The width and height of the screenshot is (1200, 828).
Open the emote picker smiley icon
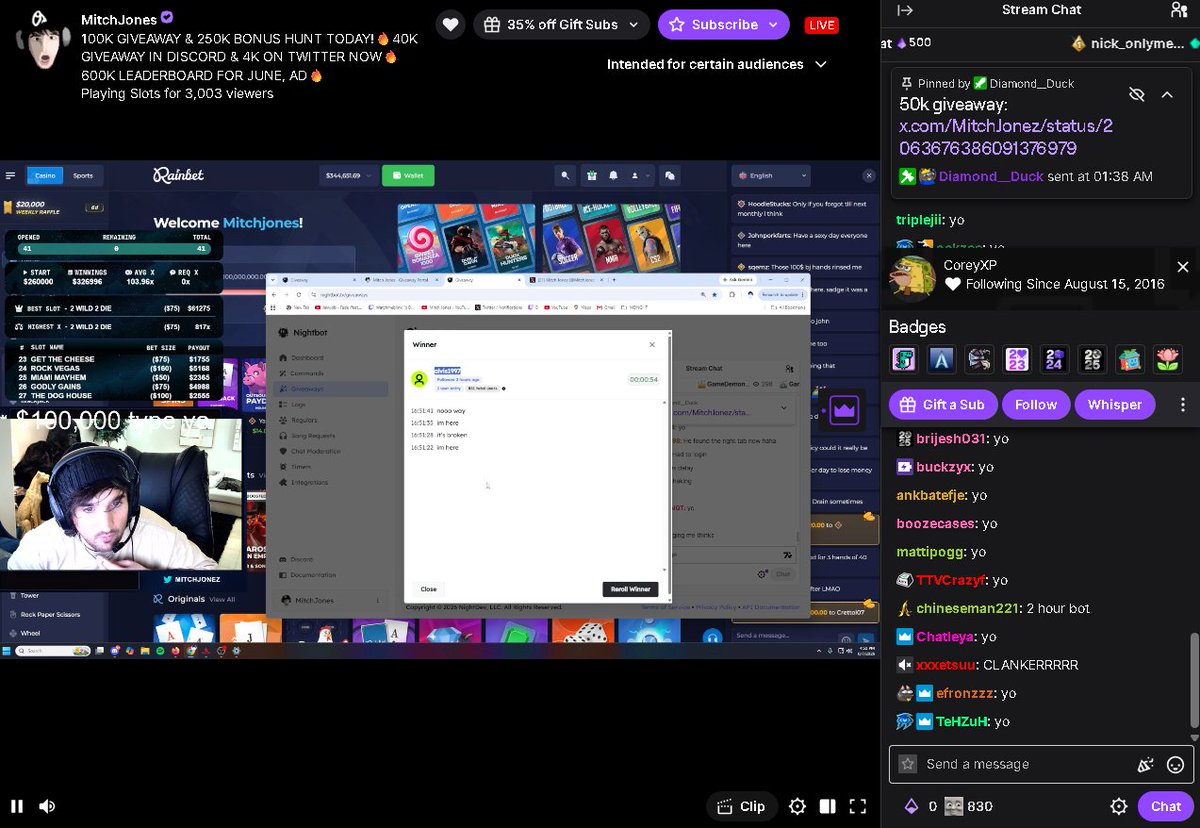[x=1176, y=764]
